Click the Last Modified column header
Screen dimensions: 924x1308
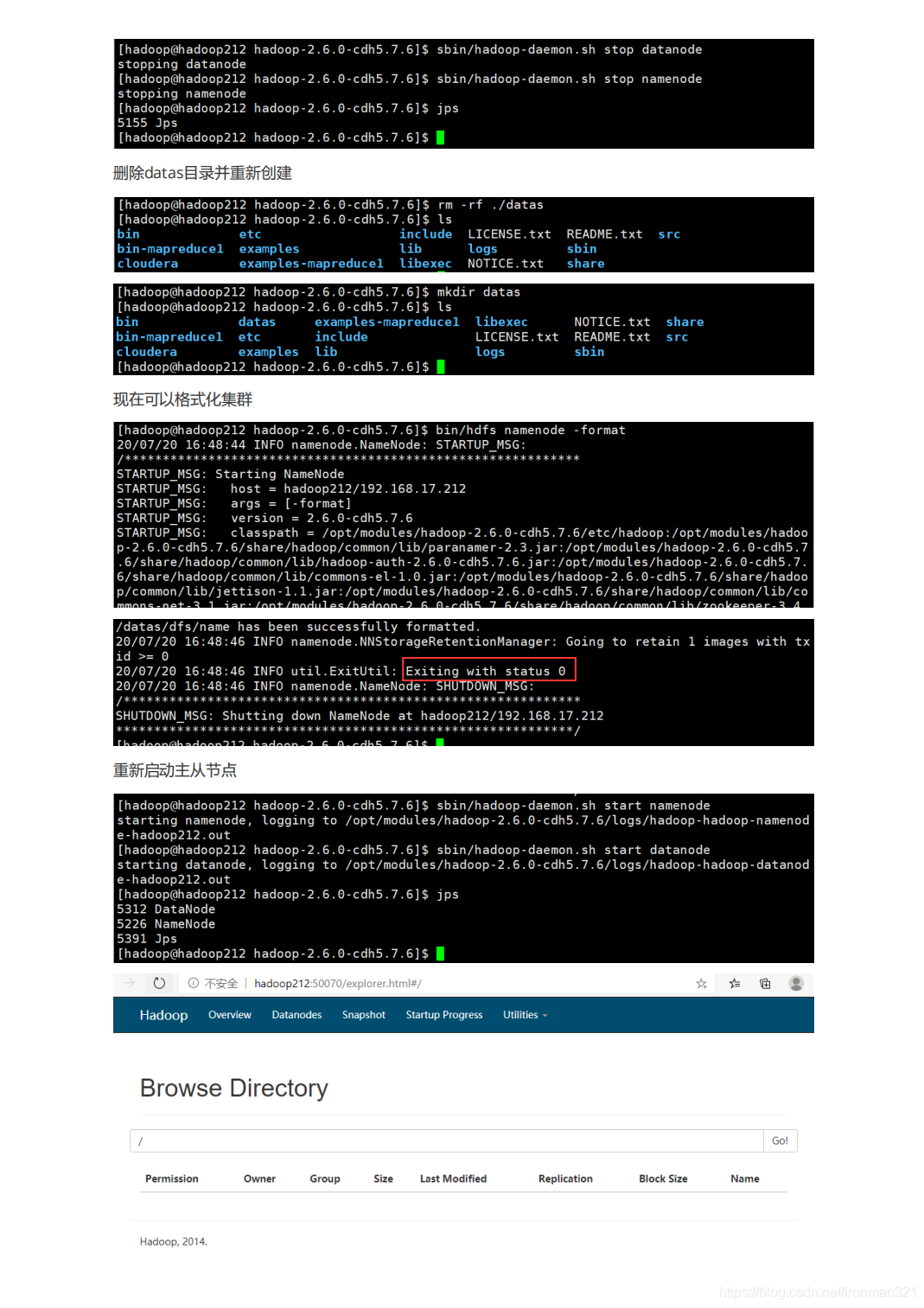(453, 1178)
